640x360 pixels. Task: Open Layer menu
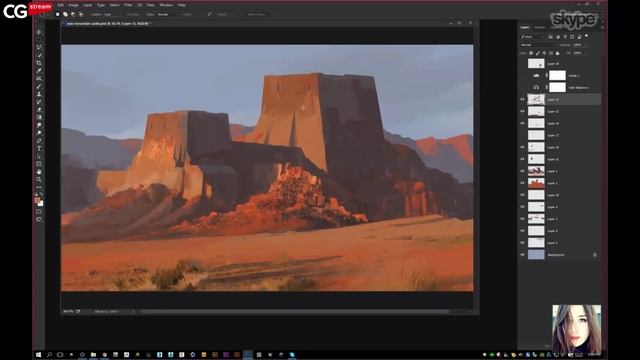pos(88,5)
